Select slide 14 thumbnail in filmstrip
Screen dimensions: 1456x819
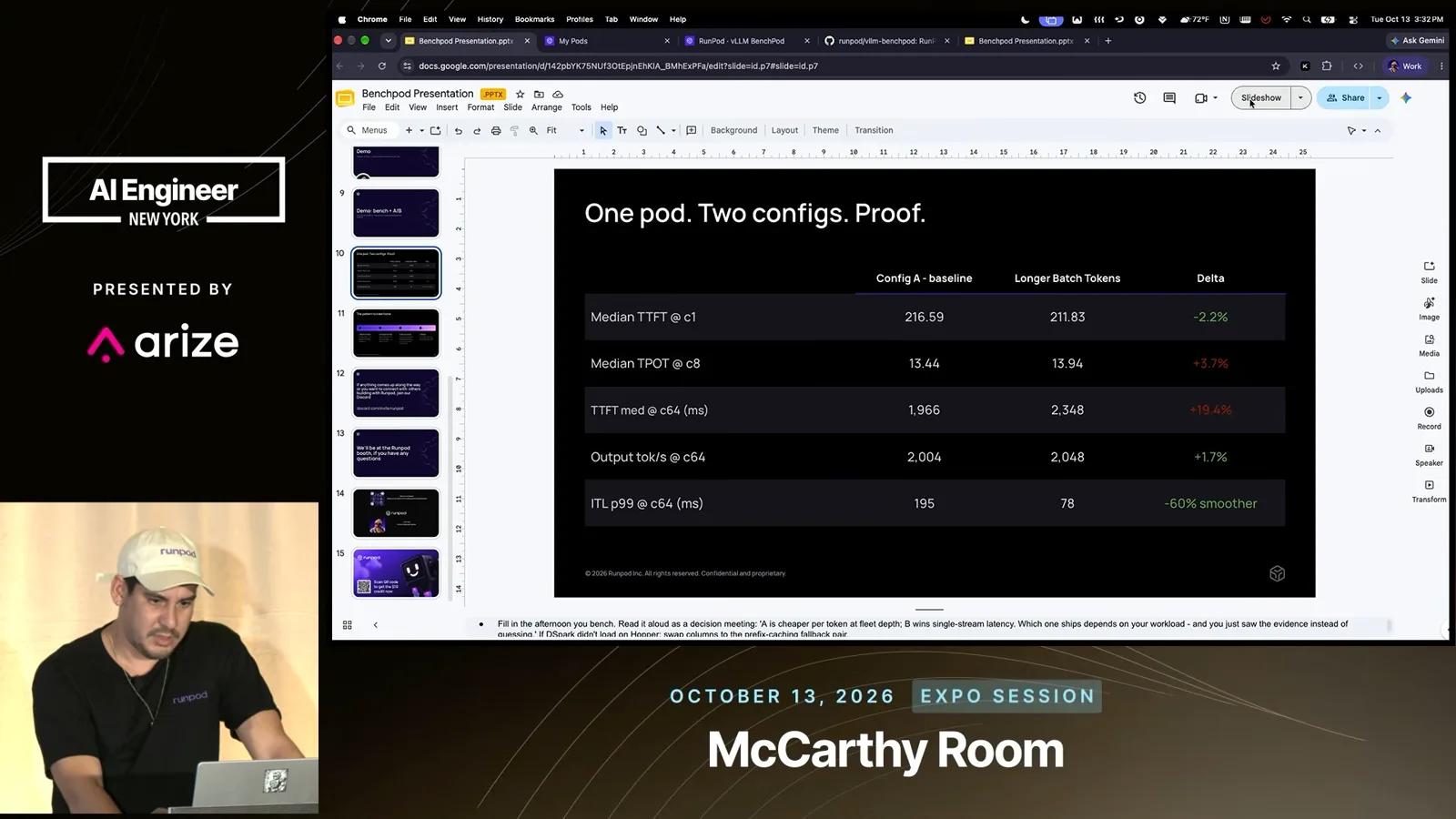click(396, 513)
